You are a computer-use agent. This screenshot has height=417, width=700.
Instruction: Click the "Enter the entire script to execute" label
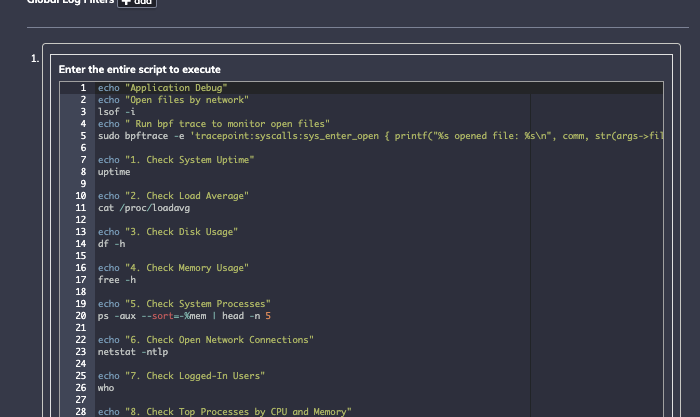tap(139, 69)
